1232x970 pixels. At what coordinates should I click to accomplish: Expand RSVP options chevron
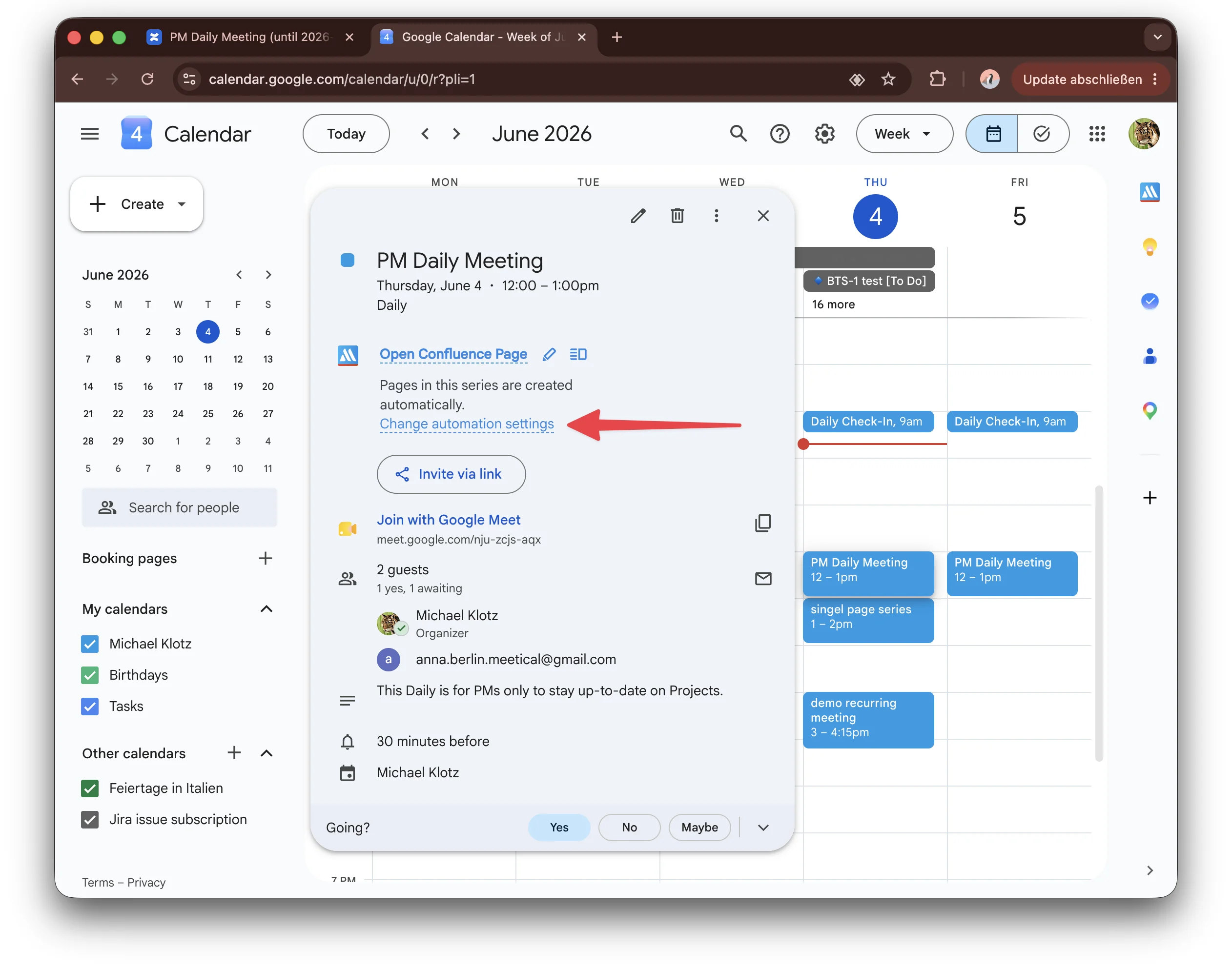(x=763, y=828)
